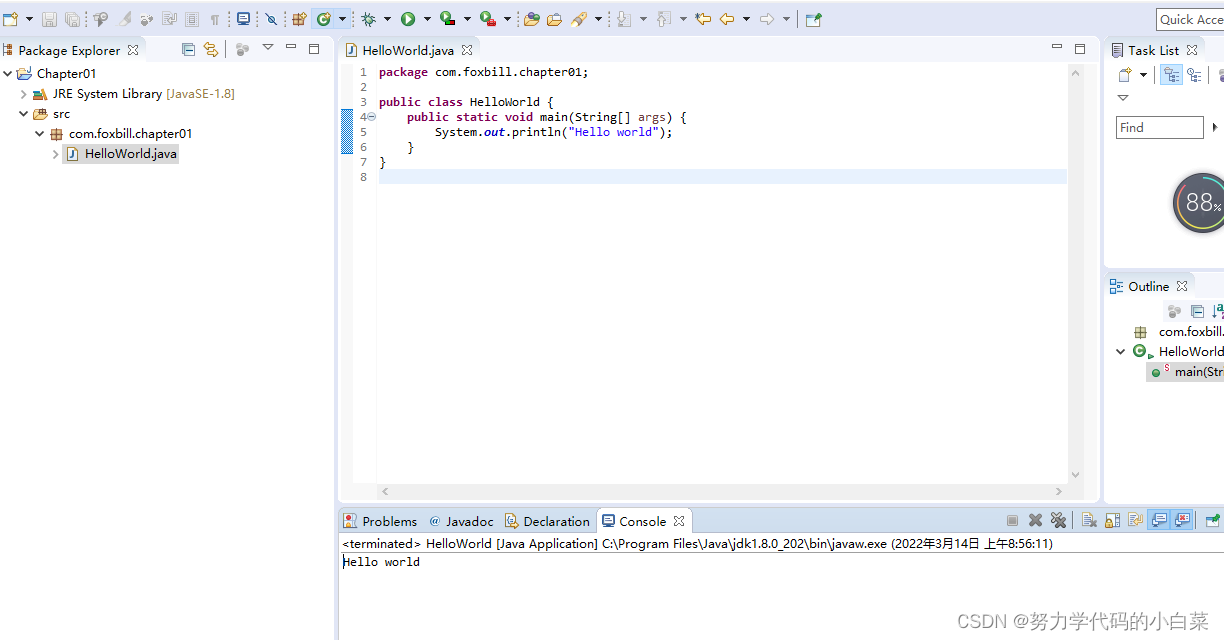
Task: Open the Debug button dropdown arrow
Action: coord(387,19)
